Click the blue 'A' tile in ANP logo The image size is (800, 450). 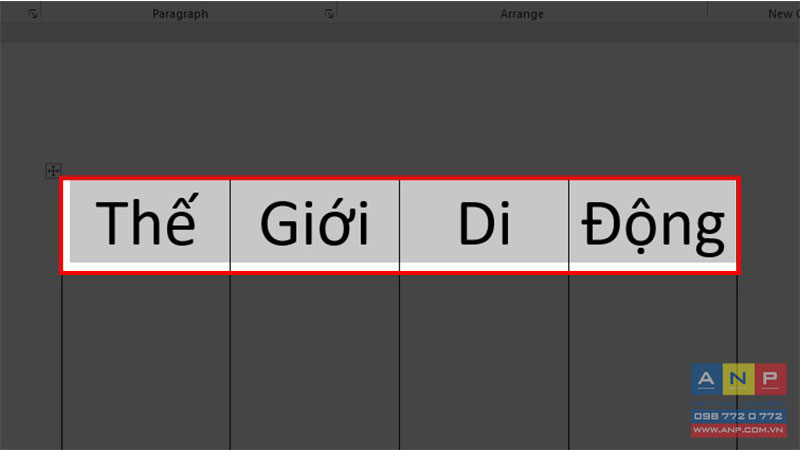[x=705, y=380]
